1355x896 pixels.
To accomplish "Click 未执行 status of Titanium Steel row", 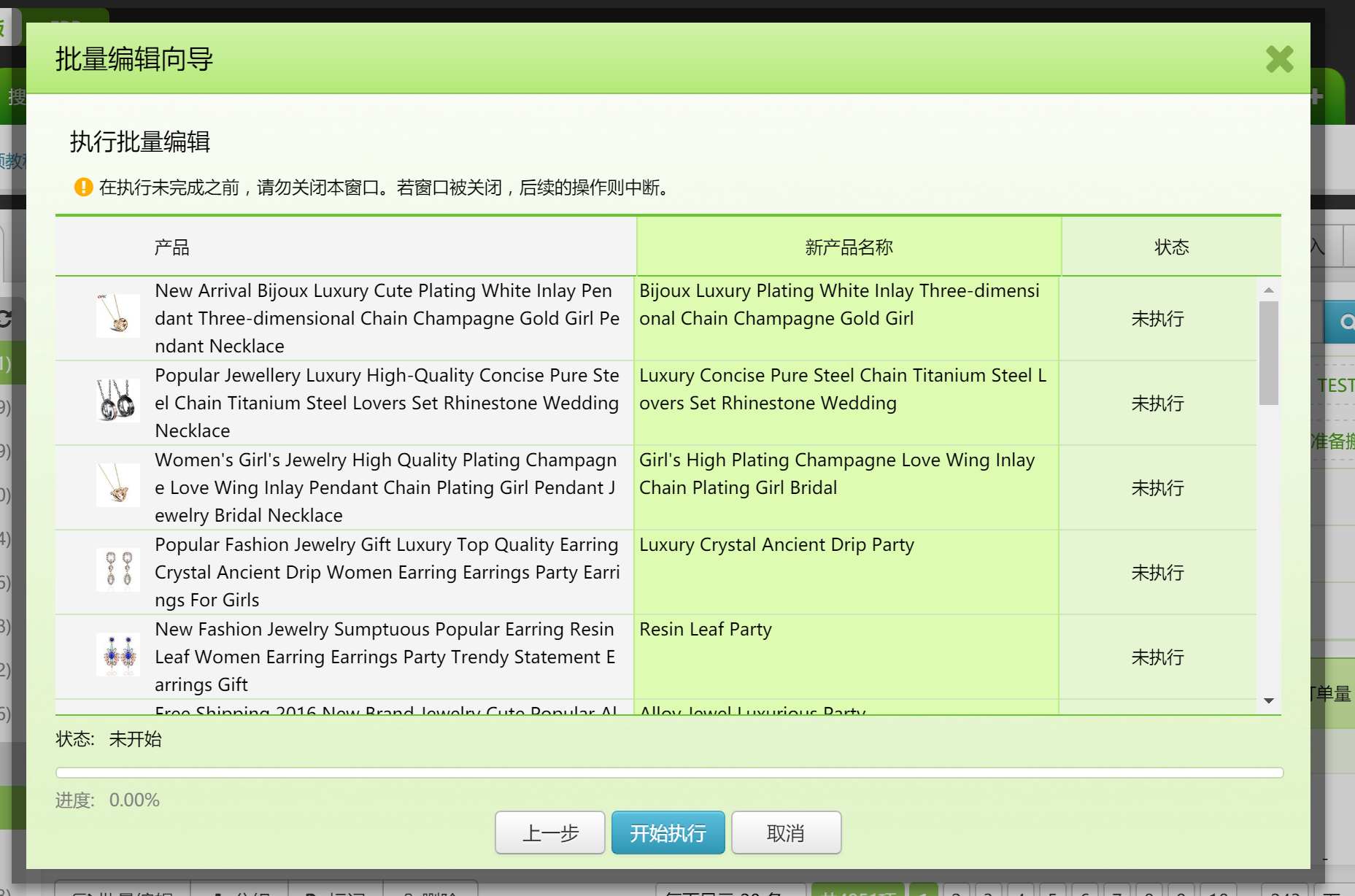I will (1157, 403).
